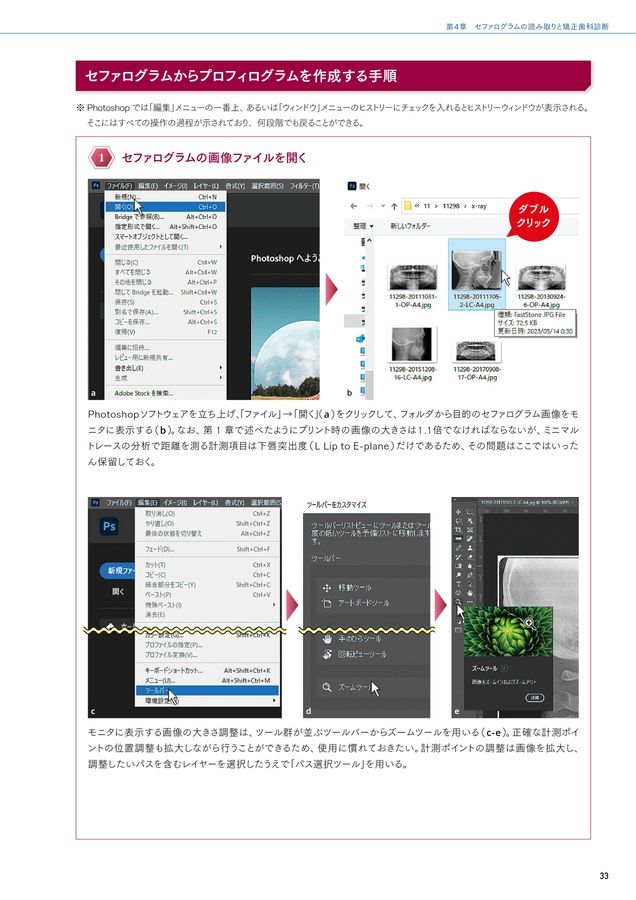Select the Clone Stamp tool in panel e

(470, 548)
